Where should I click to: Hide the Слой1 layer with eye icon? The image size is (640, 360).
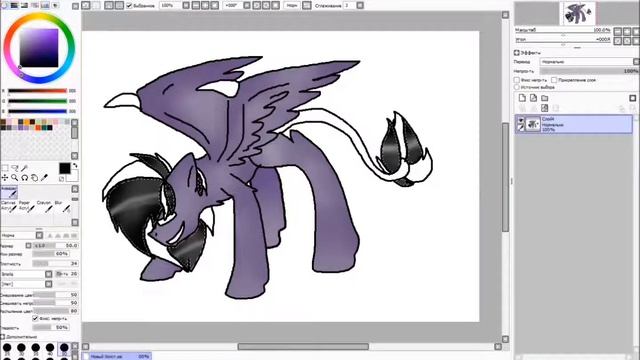coord(520,120)
